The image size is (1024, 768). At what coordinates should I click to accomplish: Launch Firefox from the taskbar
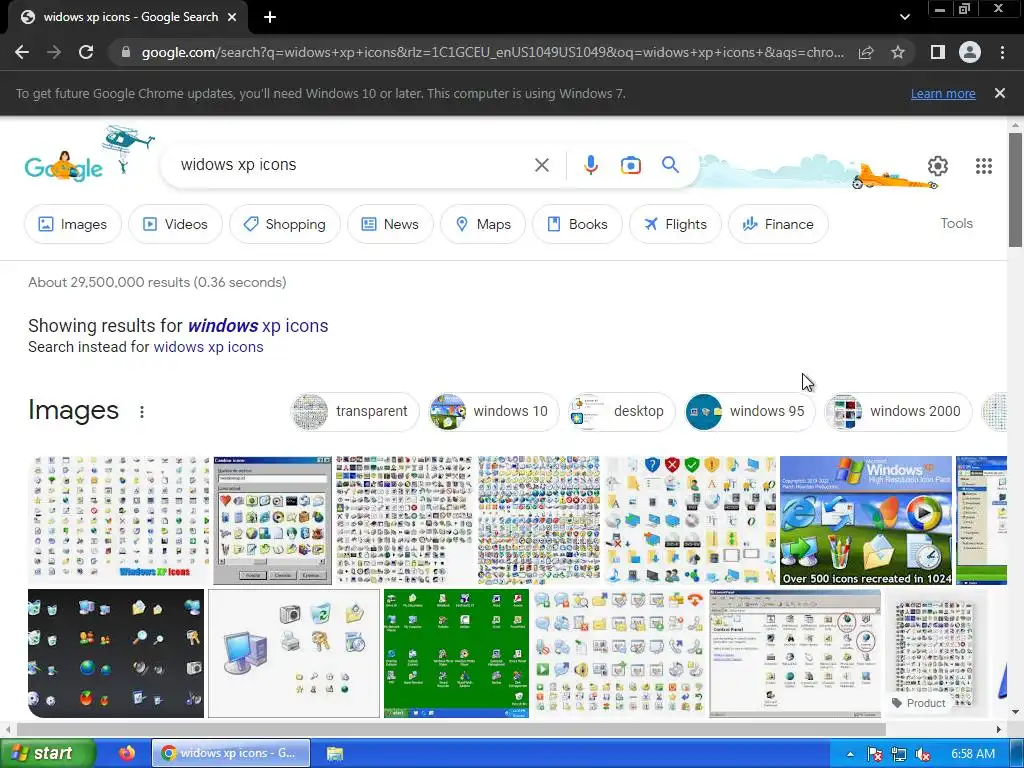pyautogui.click(x=127, y=753)
